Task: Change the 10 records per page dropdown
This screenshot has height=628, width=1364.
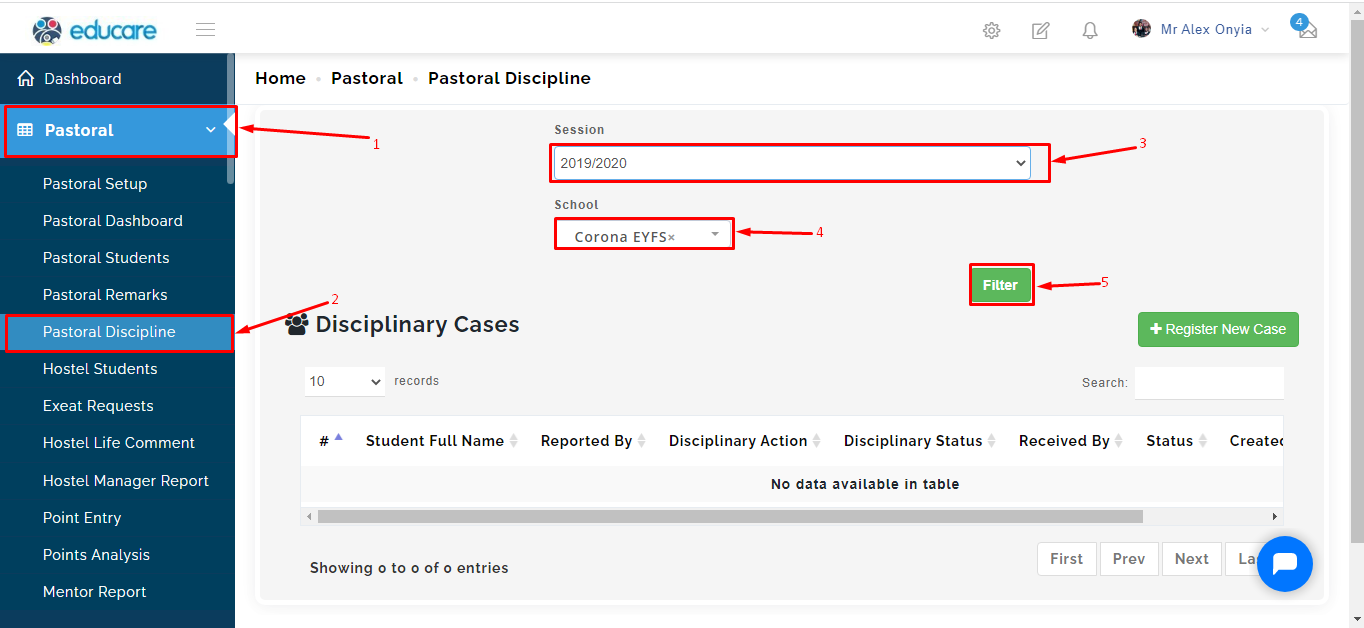Action: tap(345, 381)
